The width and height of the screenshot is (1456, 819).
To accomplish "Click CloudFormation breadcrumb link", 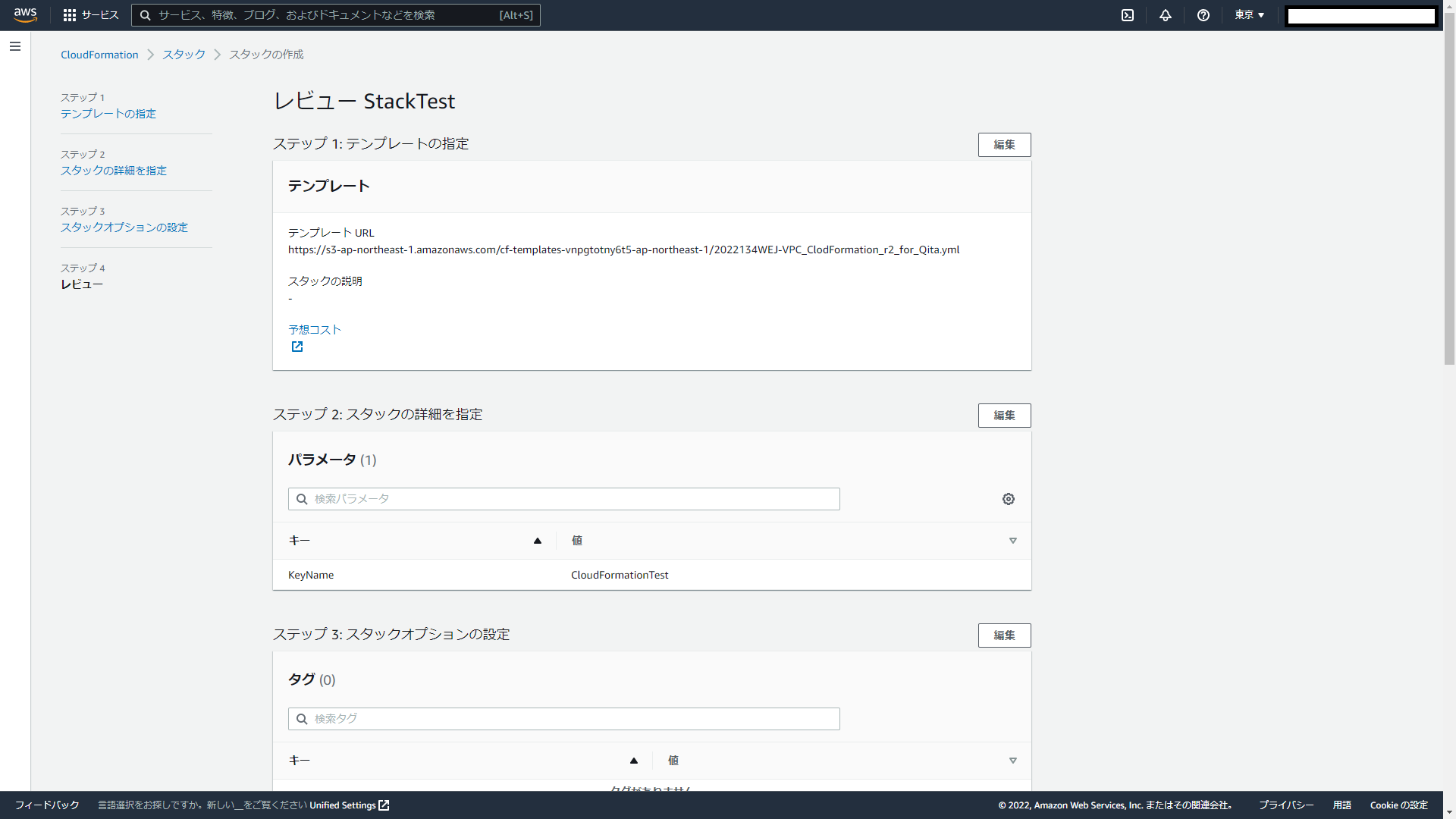I will [x=99, y=55].
